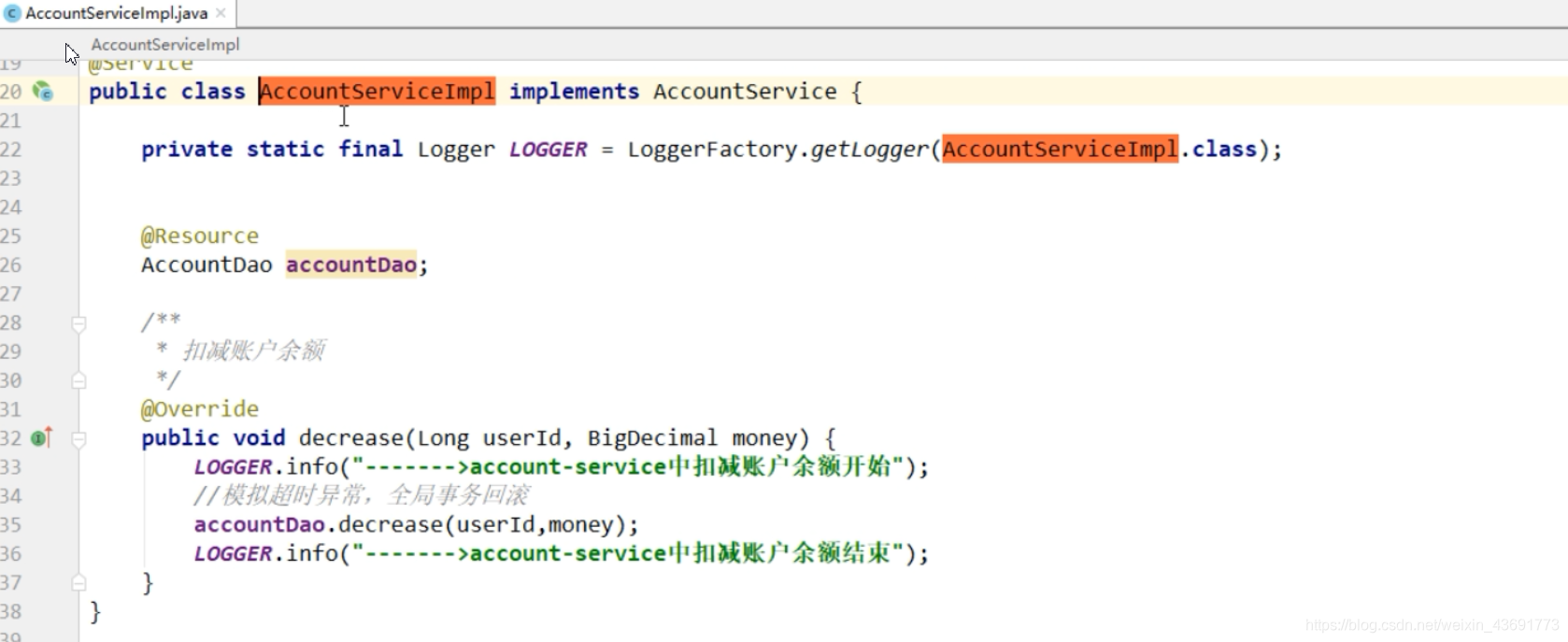
Task: Click the highlighted accountDao field name
Action: coord(350,265)
